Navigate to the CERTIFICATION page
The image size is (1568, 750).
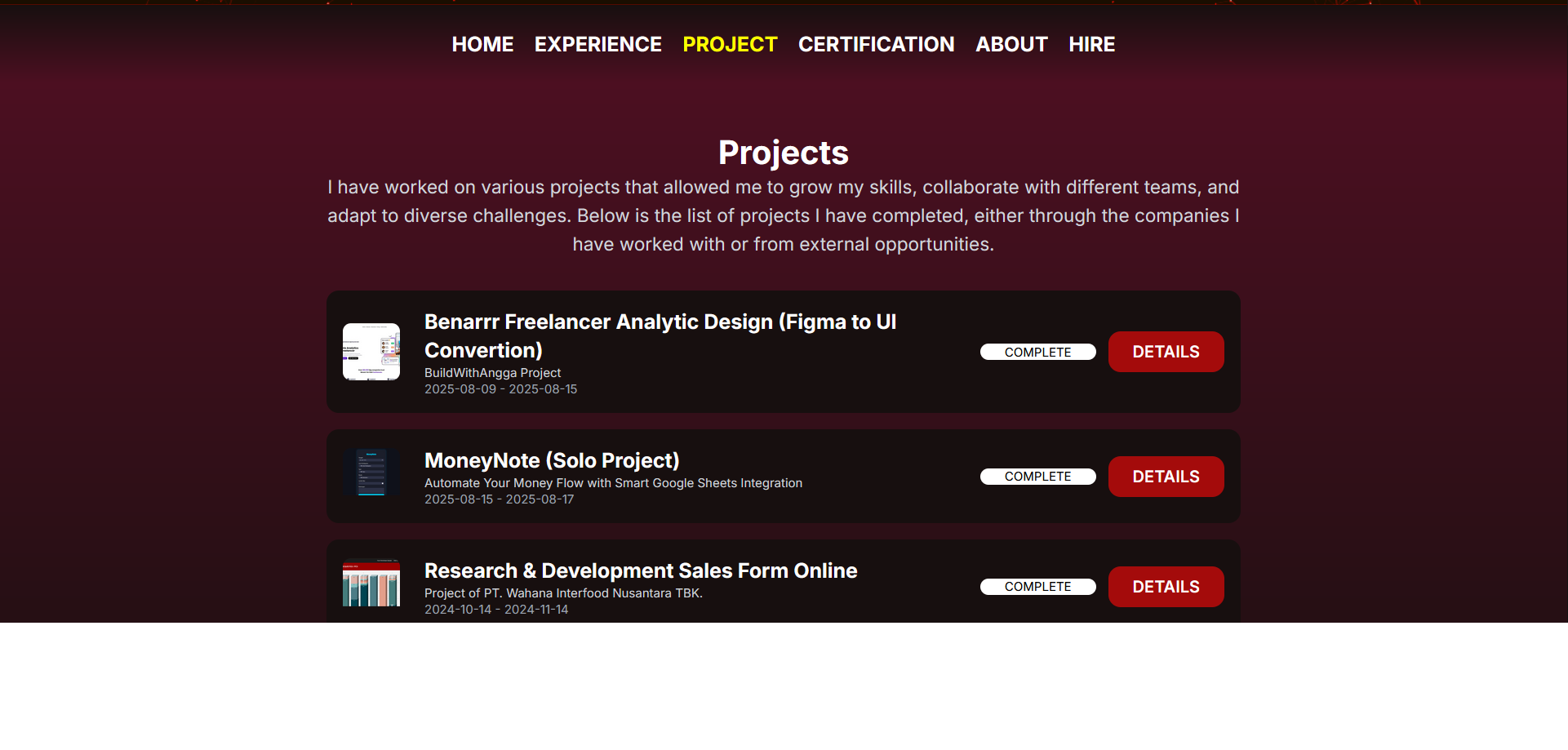(x=876, y=44)
